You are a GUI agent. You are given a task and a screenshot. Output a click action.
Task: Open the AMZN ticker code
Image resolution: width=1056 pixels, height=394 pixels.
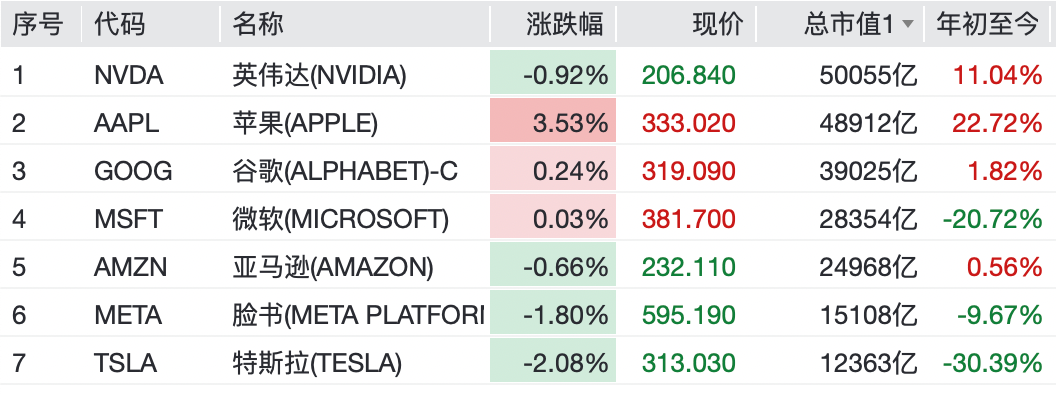pos(132,267)
